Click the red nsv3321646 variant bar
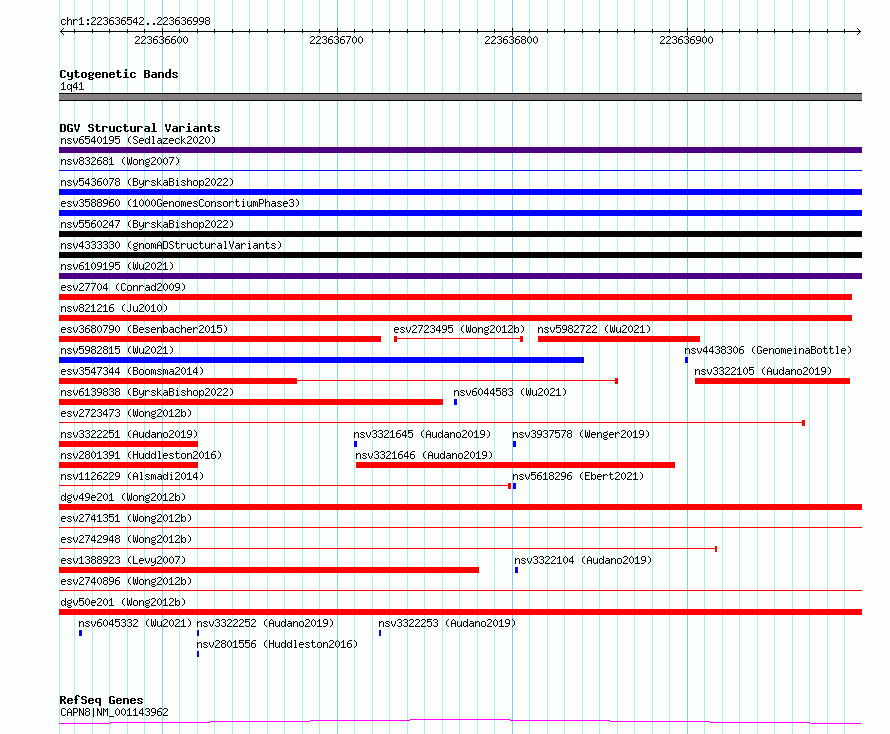The height and width of the screenshot is (734, 890). [x=515, y=465]
